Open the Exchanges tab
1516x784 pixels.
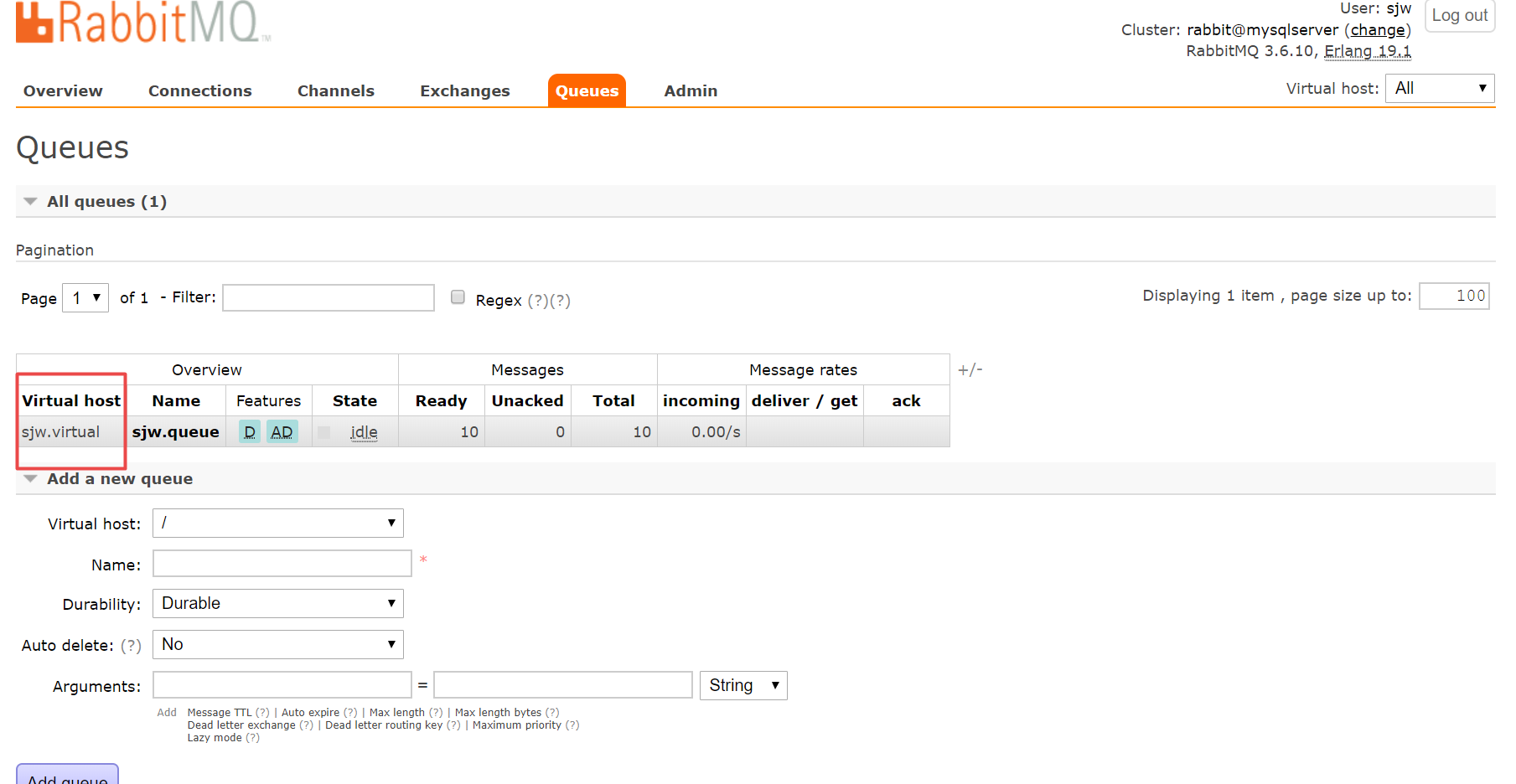coord(464,90)
